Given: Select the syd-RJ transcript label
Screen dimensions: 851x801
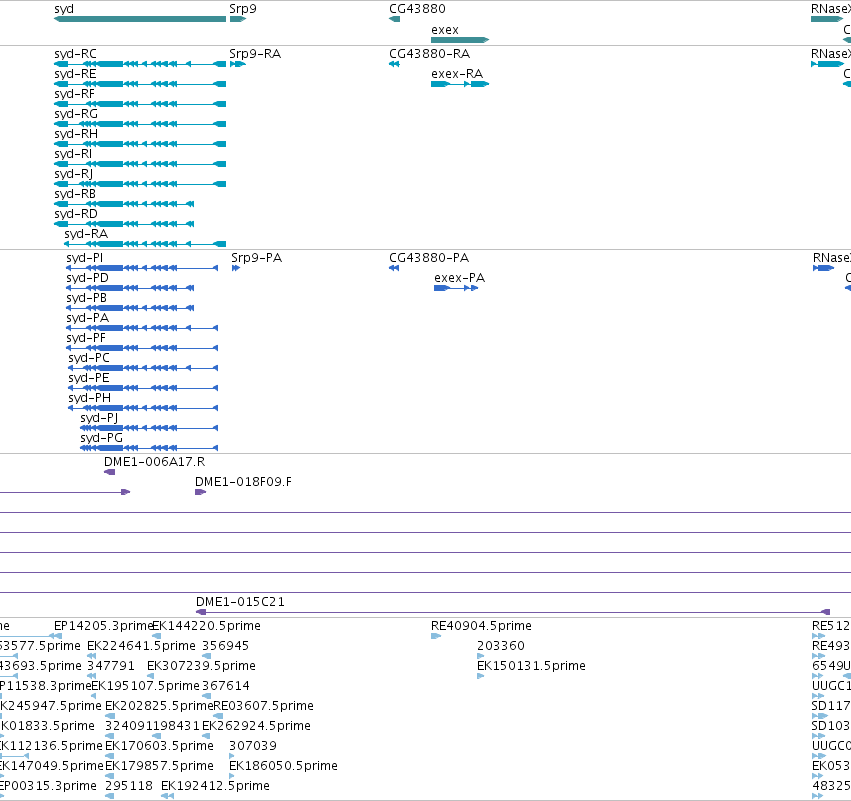Looking at the screenshot, I should (73, 174).
